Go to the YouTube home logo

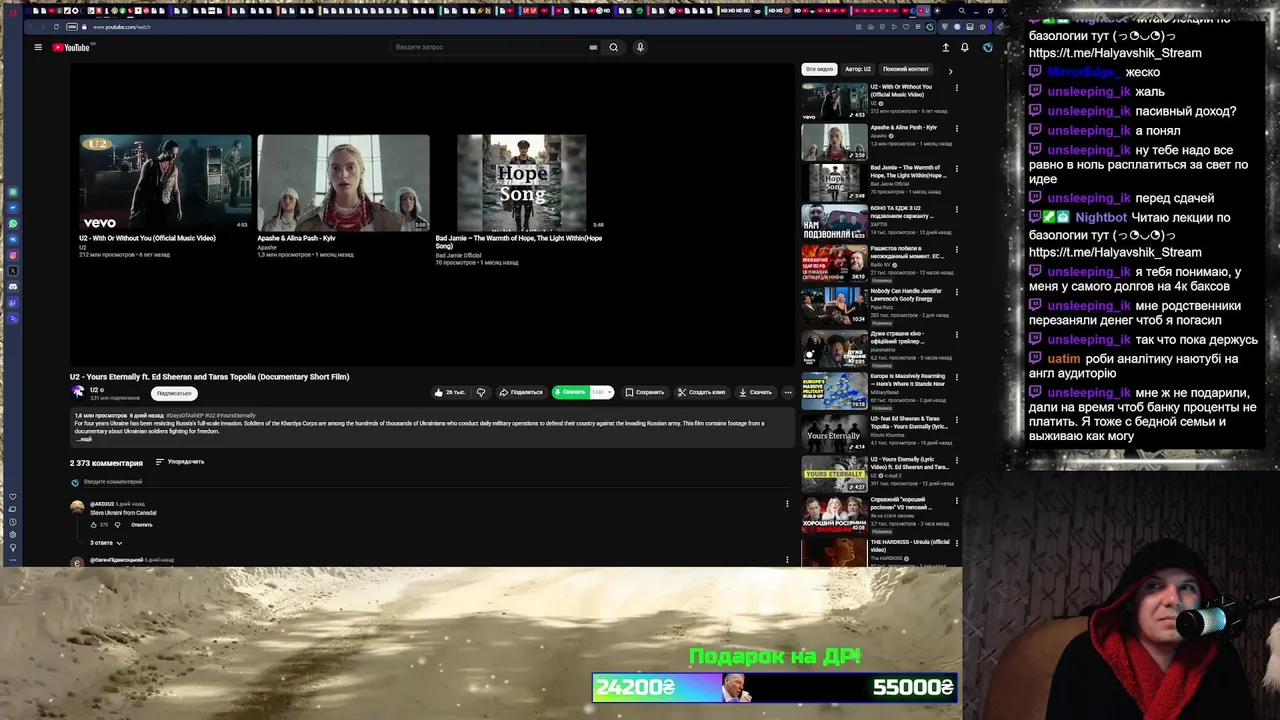coord(71,47)
